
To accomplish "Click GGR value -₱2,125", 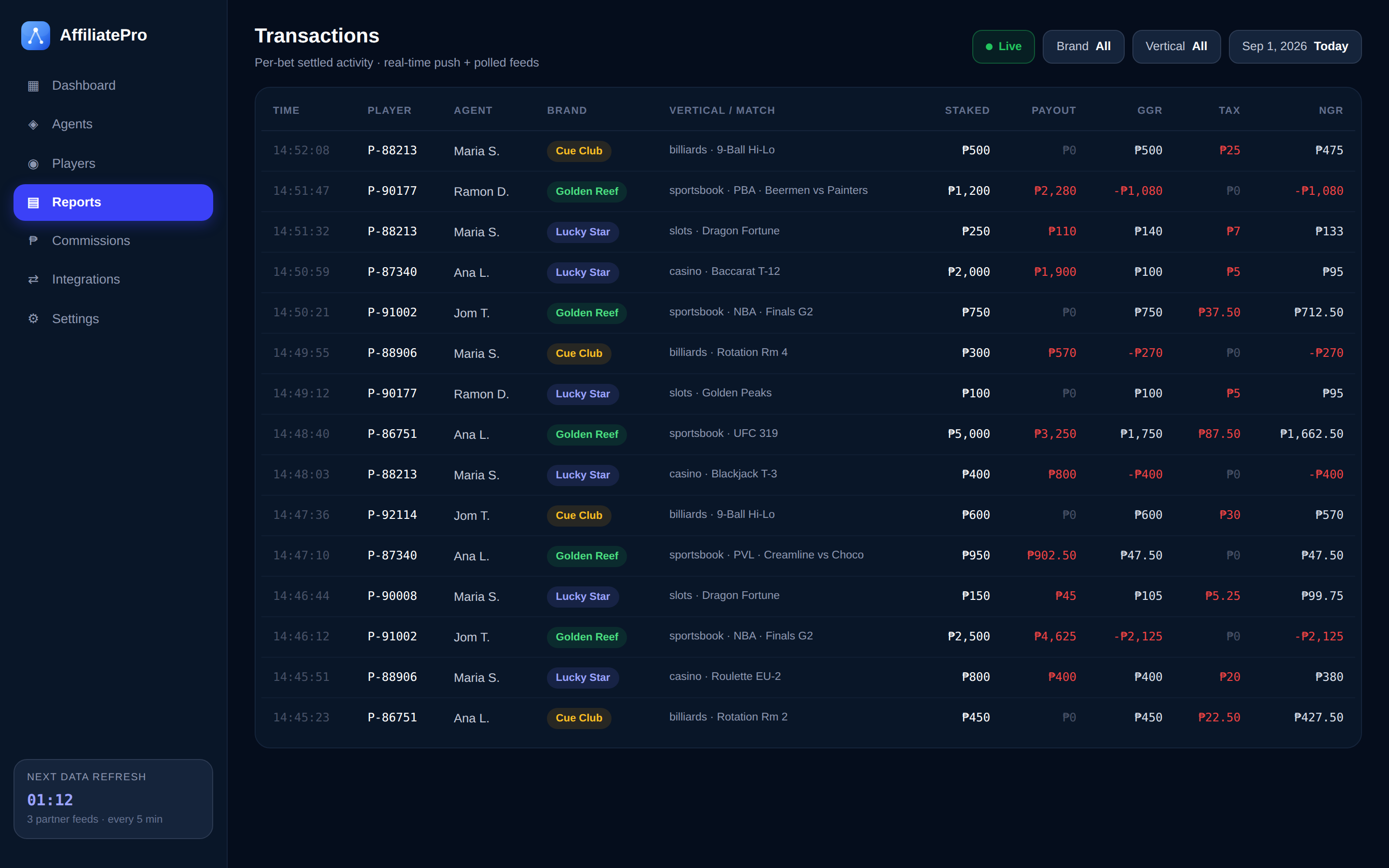I will pos(1138,637).
